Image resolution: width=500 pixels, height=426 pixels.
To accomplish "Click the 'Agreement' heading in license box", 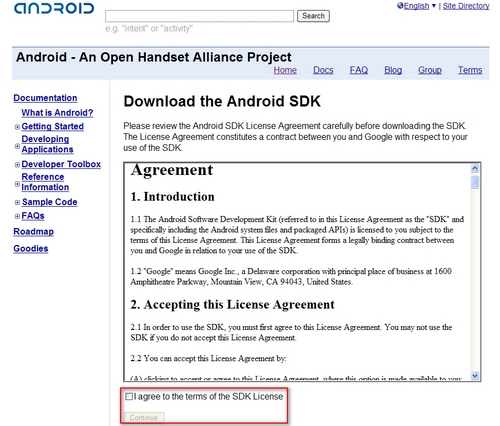I will (172, 170).
